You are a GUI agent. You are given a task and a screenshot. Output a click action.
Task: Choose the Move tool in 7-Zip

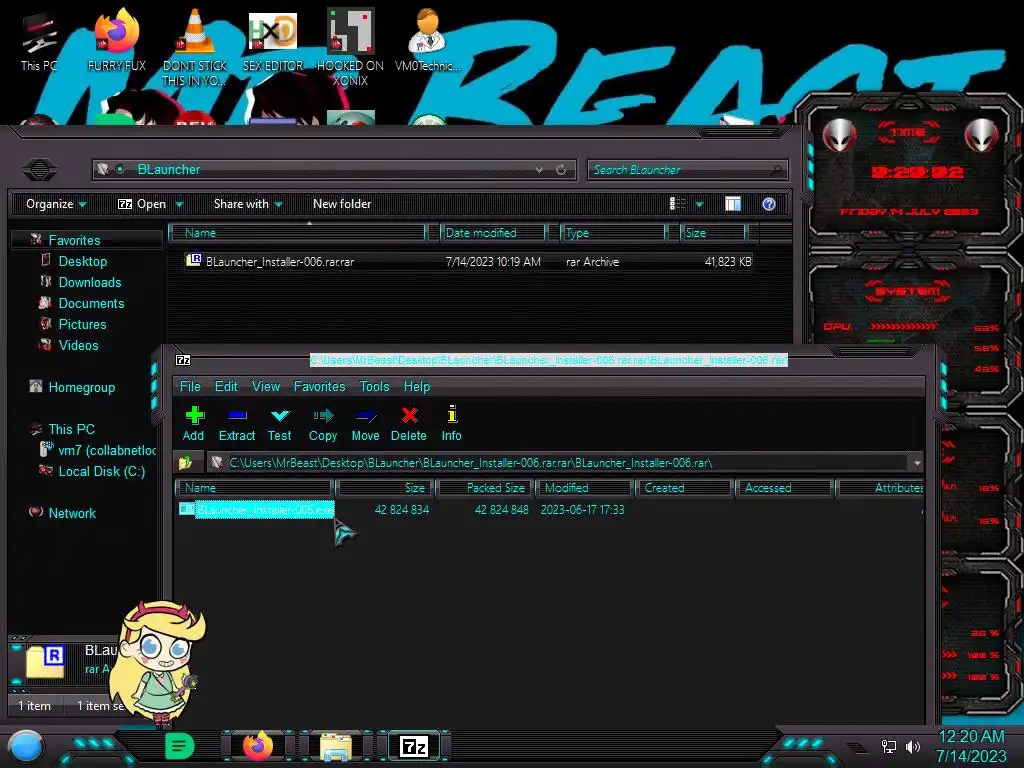click(x=366, y=423)
